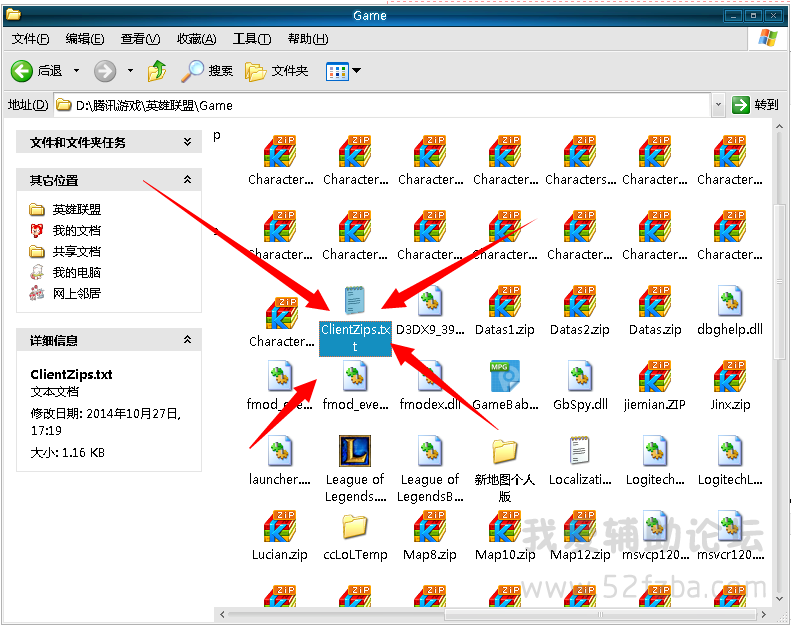Select the launcher dll file icon

(x=280, y=451)
